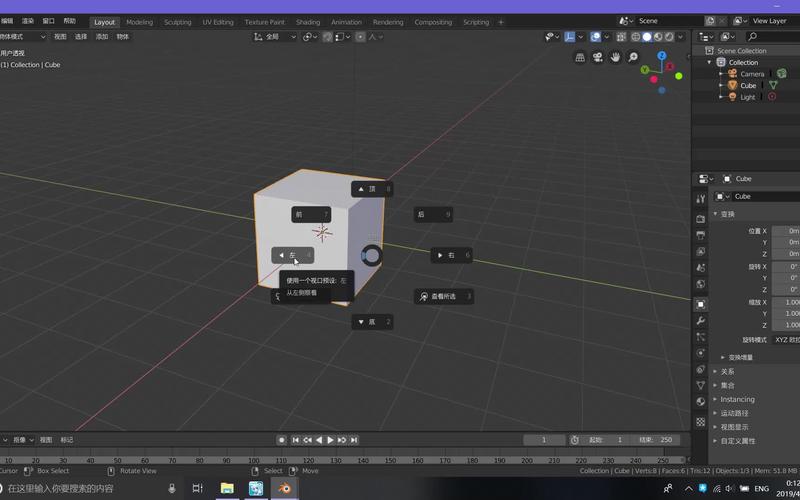Open the shading options dropdown arrow
Screen dimensions: 800x500
680,37
